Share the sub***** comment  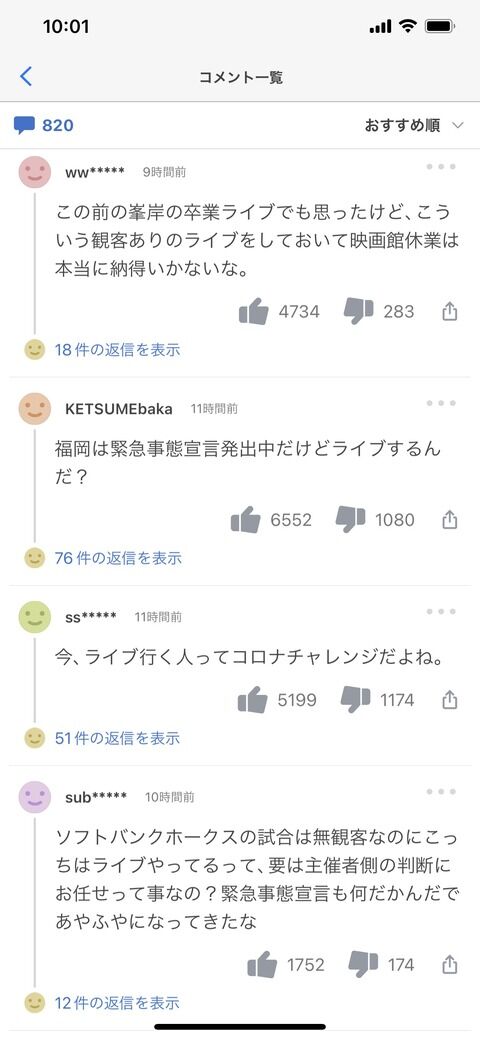(450, 964)
